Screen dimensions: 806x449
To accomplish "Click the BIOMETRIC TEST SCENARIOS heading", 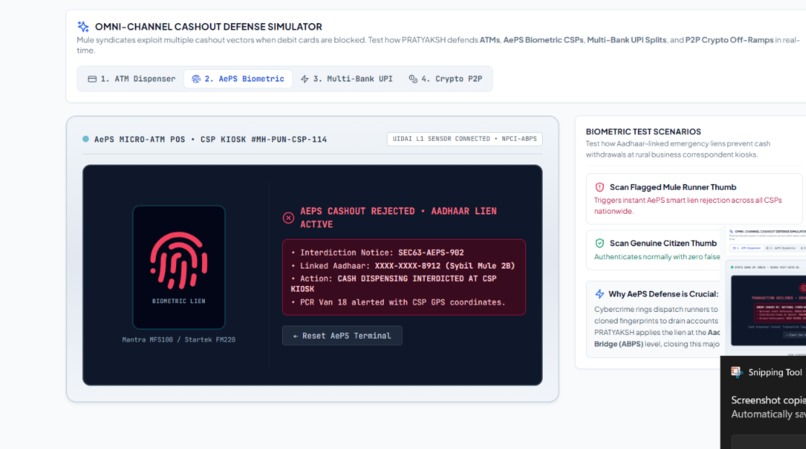I will (643, 132).
